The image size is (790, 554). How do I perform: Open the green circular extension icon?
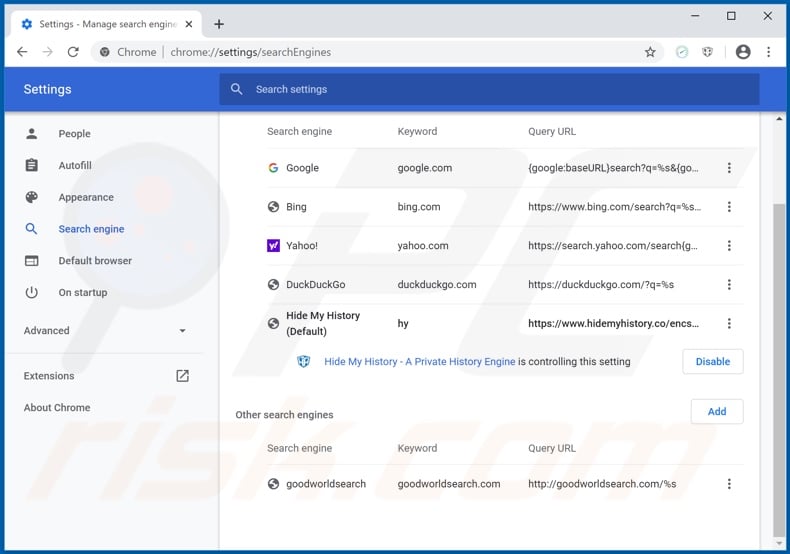682,52
